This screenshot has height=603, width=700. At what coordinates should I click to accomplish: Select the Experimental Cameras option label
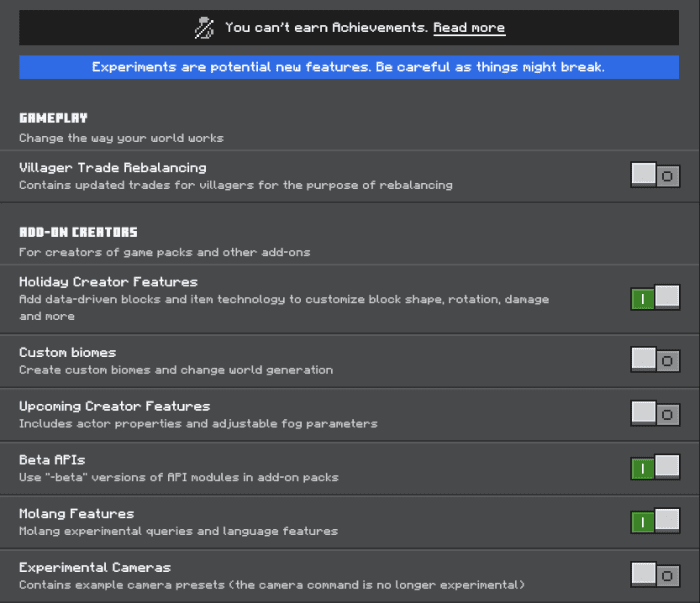pyautogui.click(x=95, y=568)
